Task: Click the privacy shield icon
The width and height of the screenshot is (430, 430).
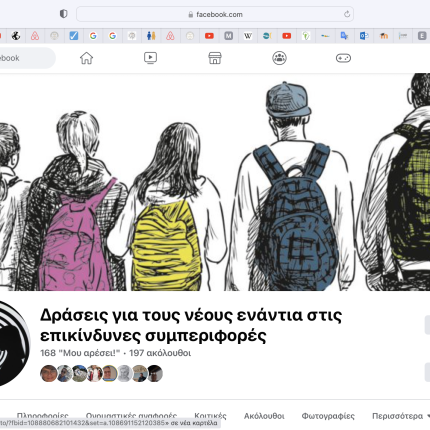Action: tap(63, 14)
